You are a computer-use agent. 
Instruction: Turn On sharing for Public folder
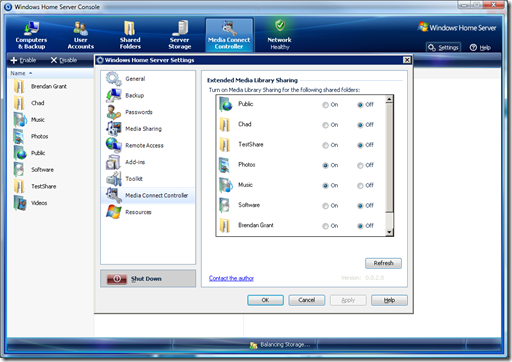pyautogui.click(x=325, y=105)
